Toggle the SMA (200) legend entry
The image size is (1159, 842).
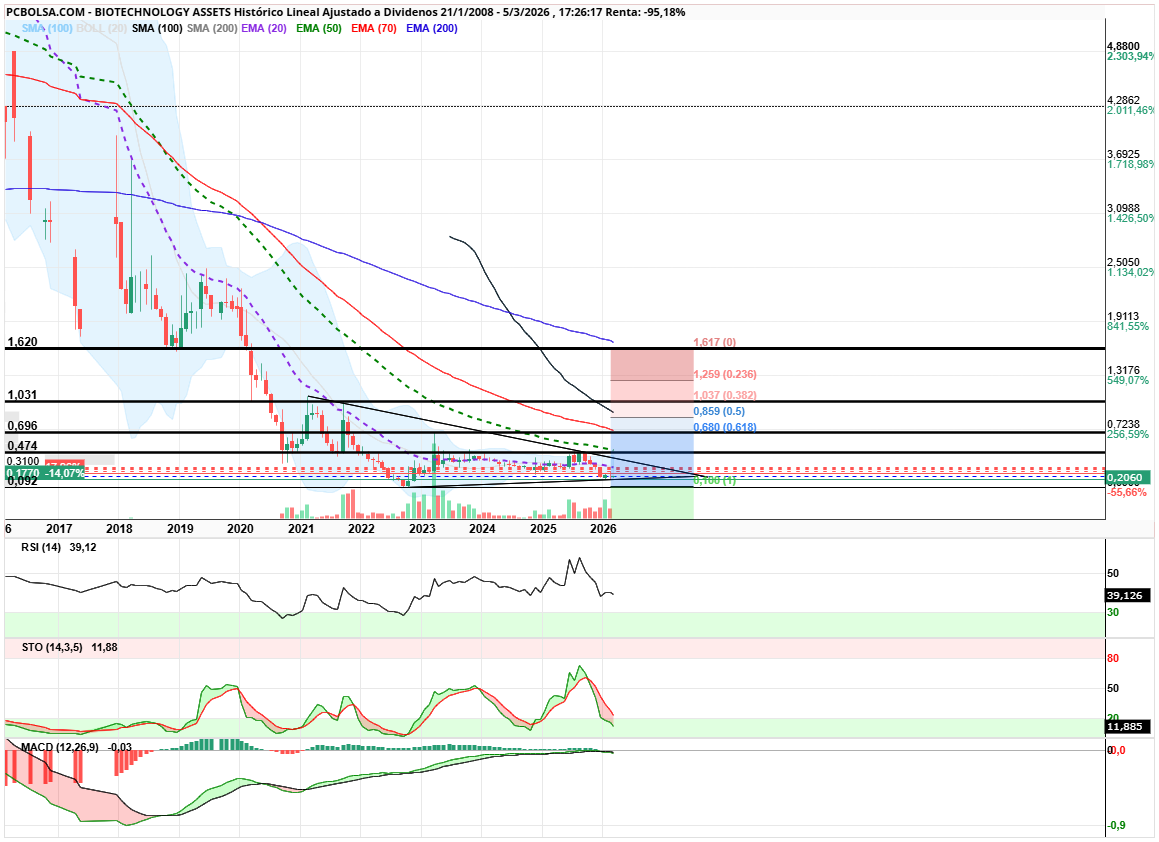(x=211, y=29)
